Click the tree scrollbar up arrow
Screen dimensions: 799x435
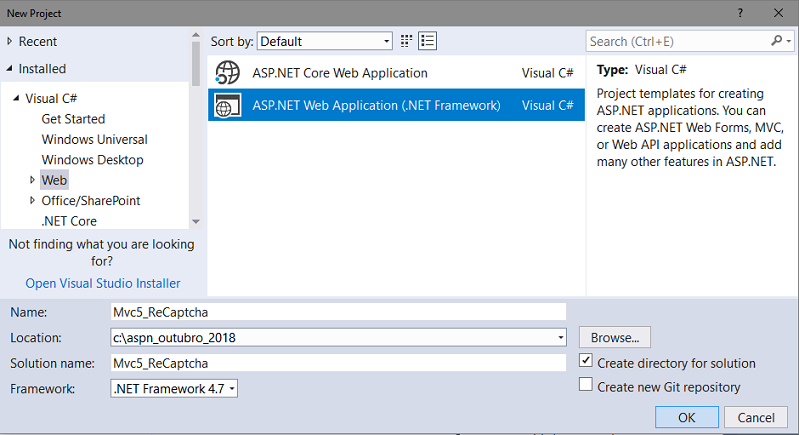point(196,35)
